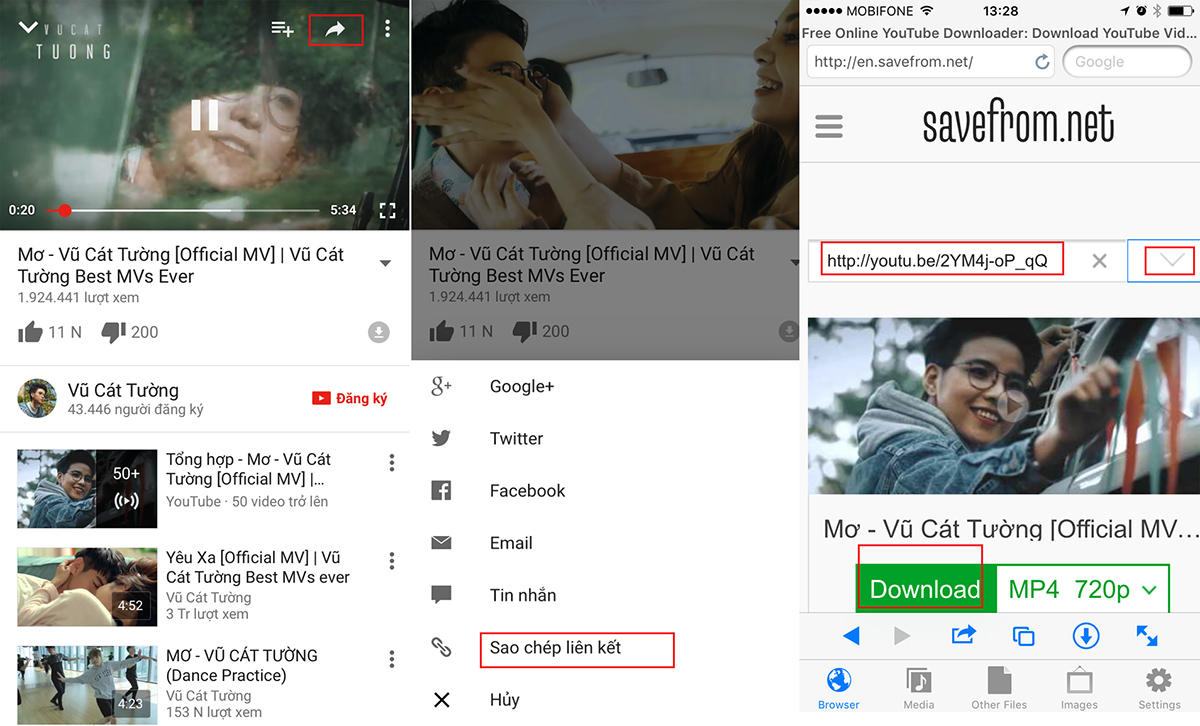Seek using the red progress bar handle
Image resolution: width=1200 pixels, height=726 pixels.
(x=65, y=210)
